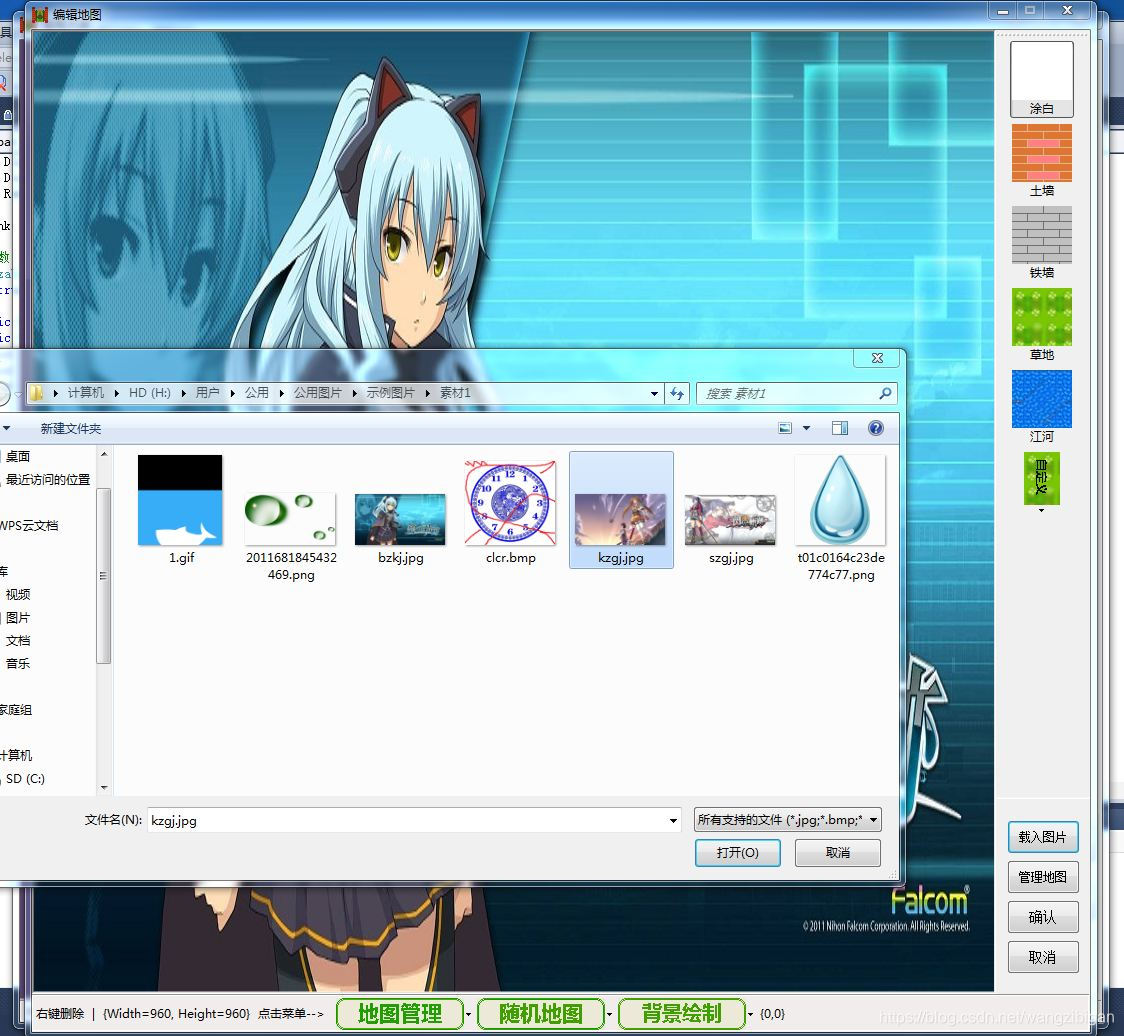The height and width of the screenshot is (1036, 1124).
Task: Open 视频 library in navigation pane
Action: pyautogui.click(x=18, y=594)
